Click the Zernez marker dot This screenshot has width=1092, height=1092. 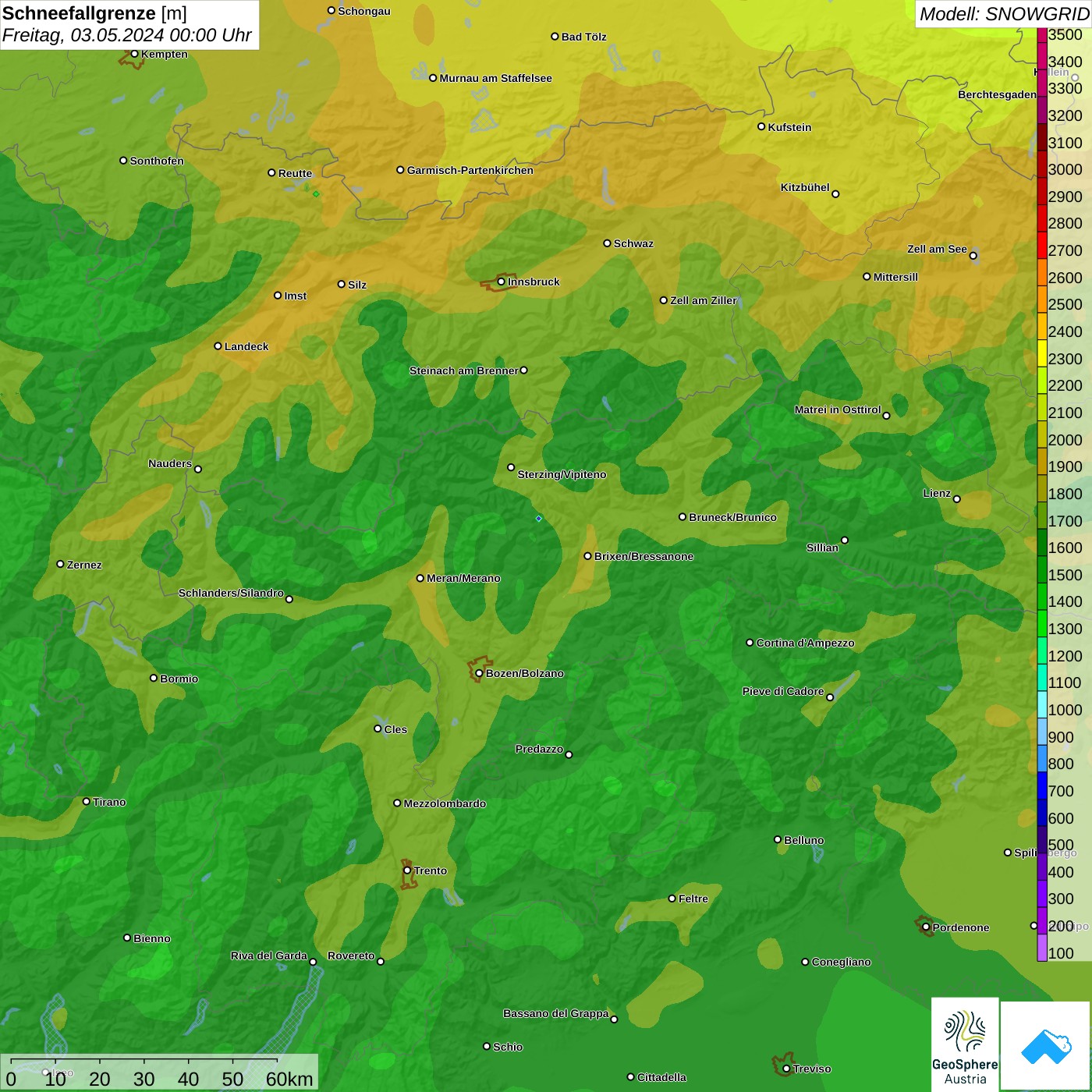pyautogui.click(x=61, y=564)
